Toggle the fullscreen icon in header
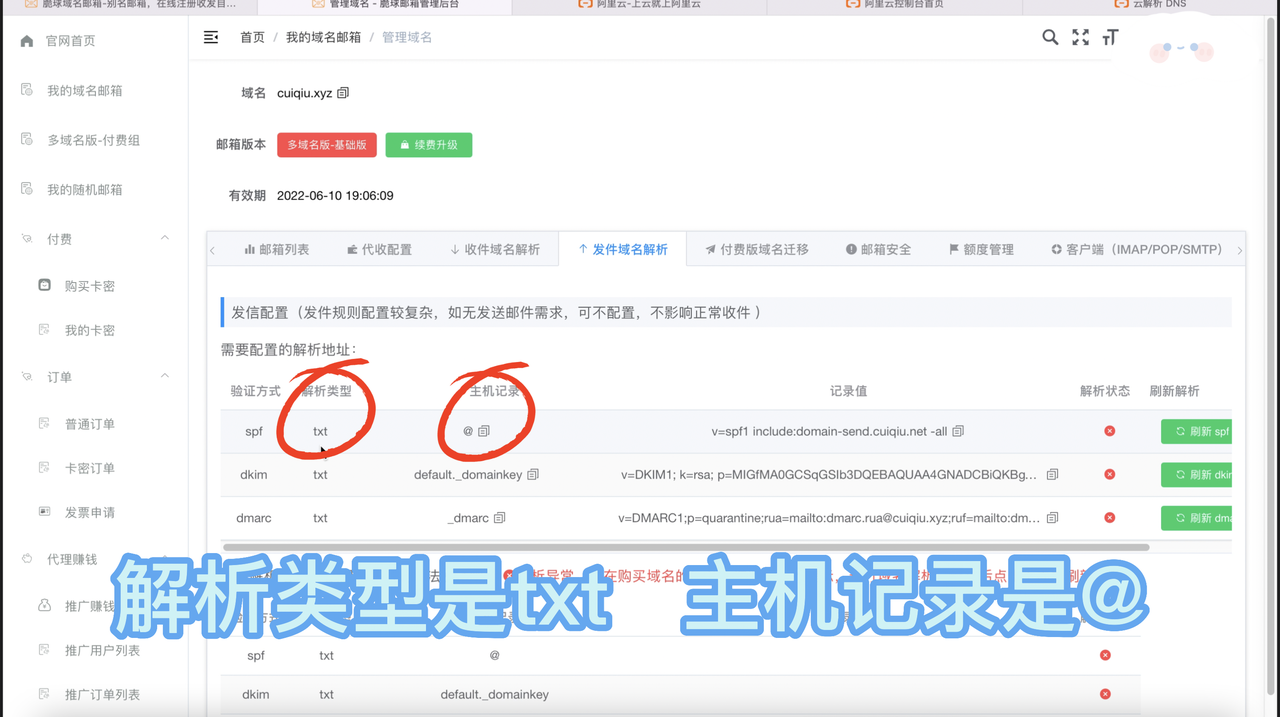This screenshot has width=1280, height=717. [1081, 37]
